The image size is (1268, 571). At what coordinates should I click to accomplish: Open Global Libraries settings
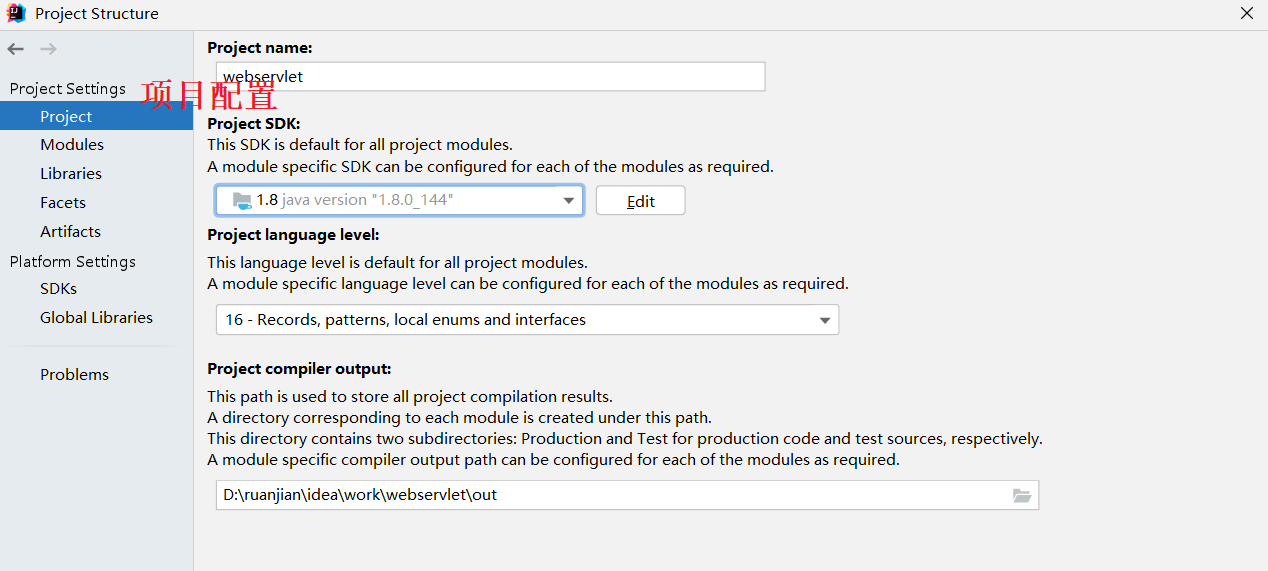coord(96,318)
